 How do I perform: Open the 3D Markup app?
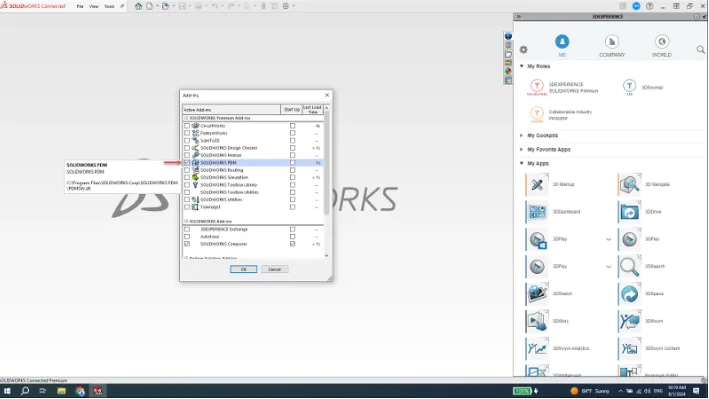tap(537, 185)
